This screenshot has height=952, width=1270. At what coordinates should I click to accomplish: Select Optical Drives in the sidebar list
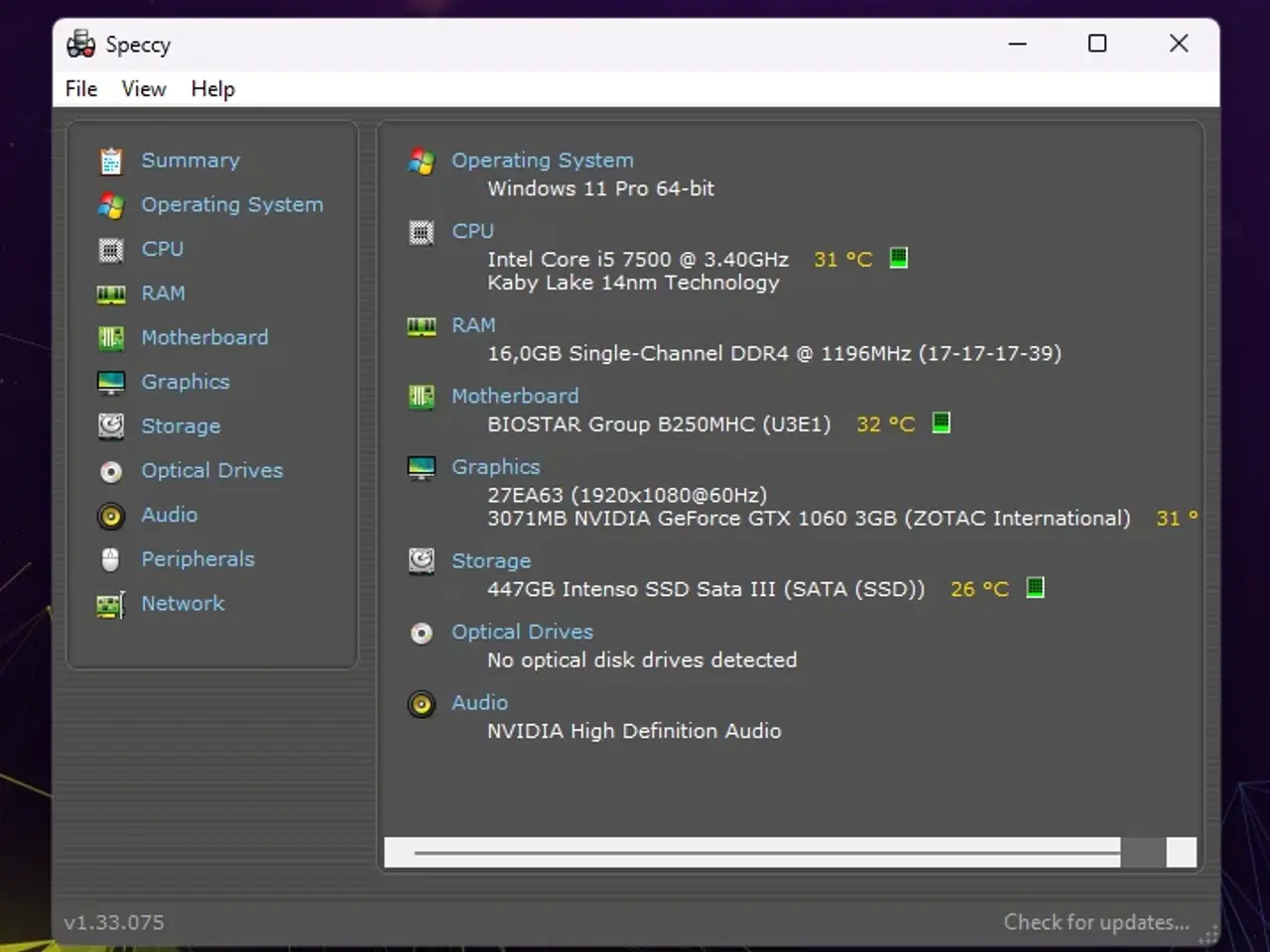212,470
